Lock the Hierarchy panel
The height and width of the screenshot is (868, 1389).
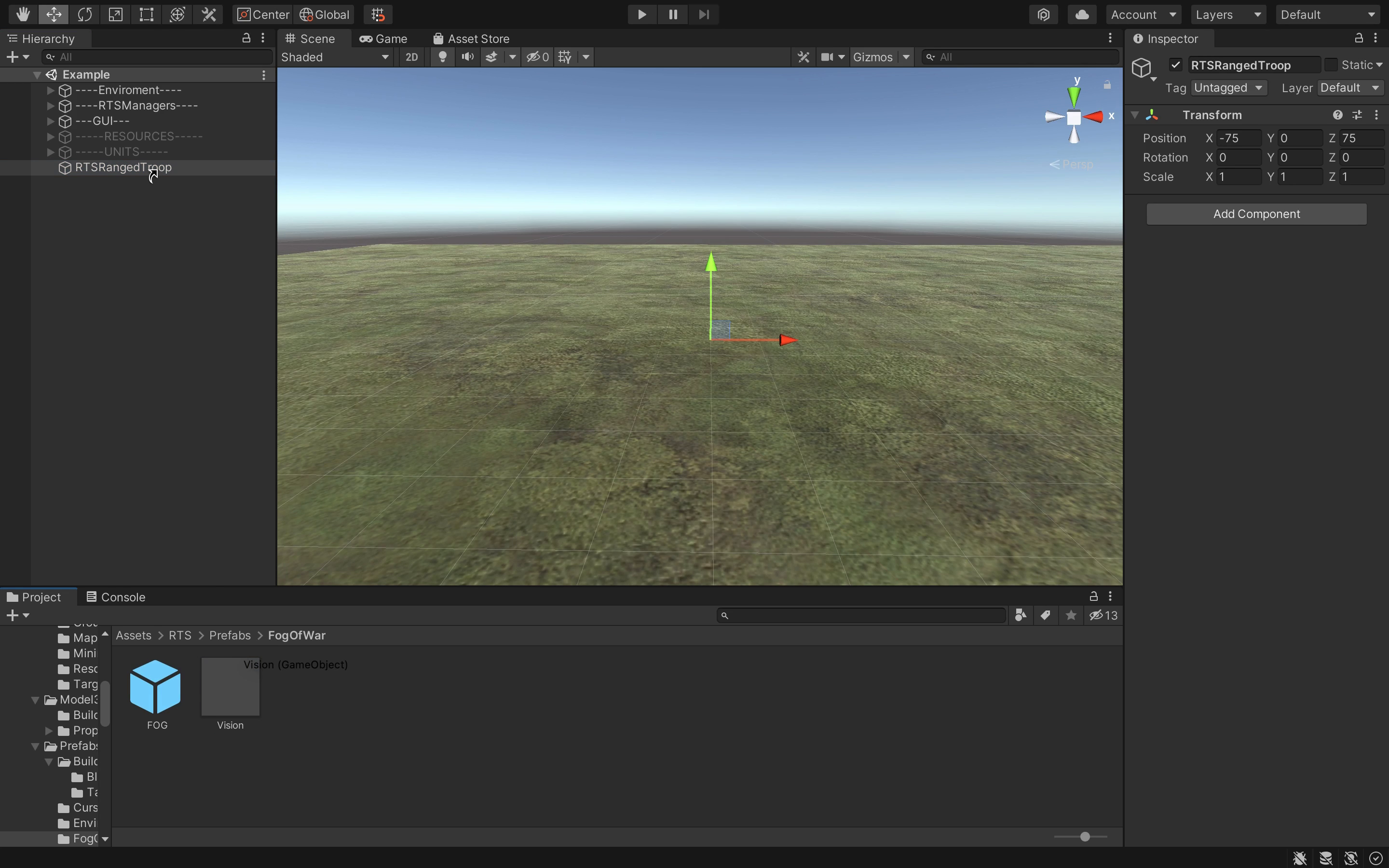pyautogui.click(x=246, y=38)
